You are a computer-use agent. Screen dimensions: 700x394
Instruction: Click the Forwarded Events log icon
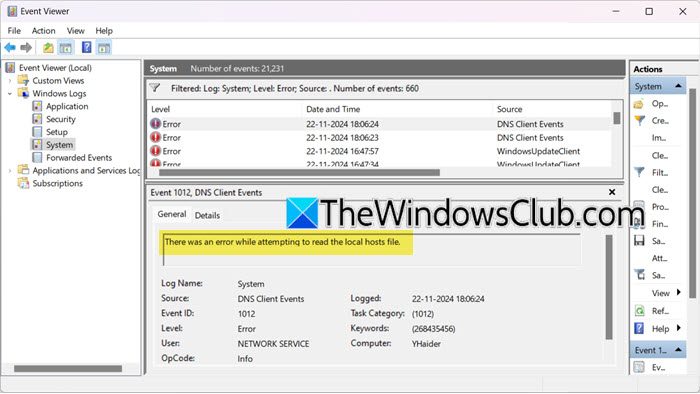tap(38, 158)
